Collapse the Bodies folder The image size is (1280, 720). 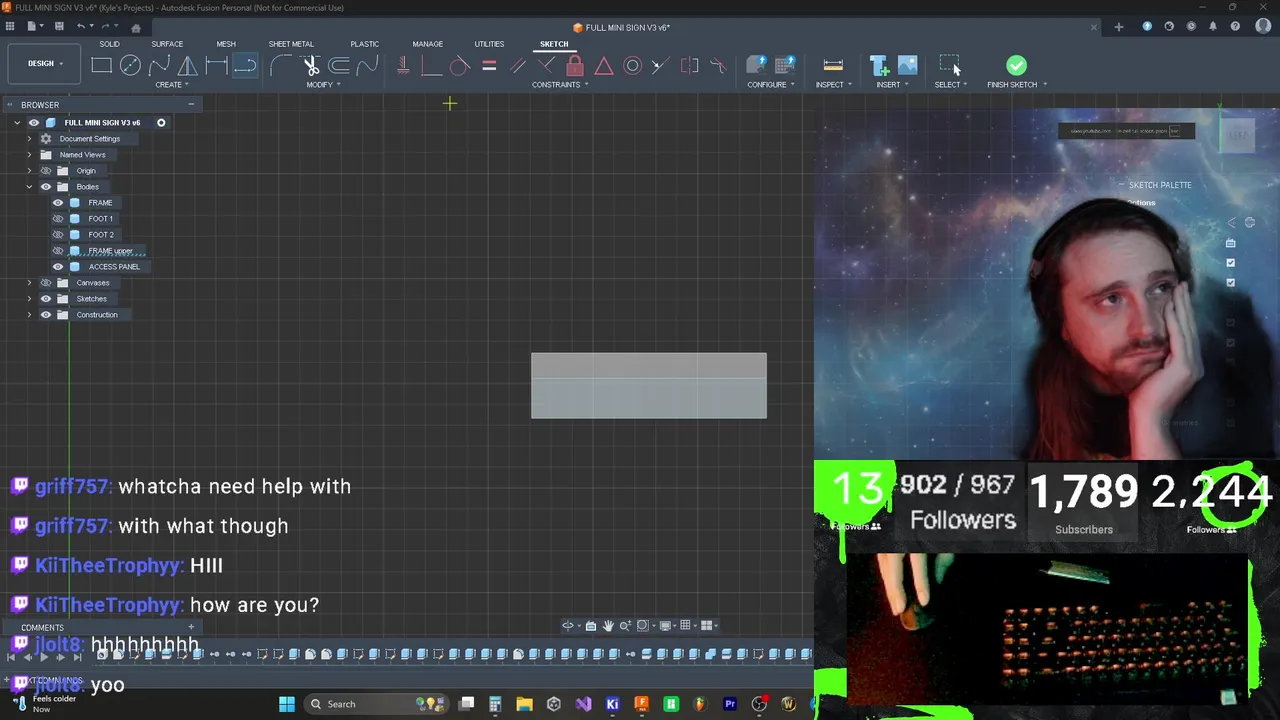(x=29, y=187)
